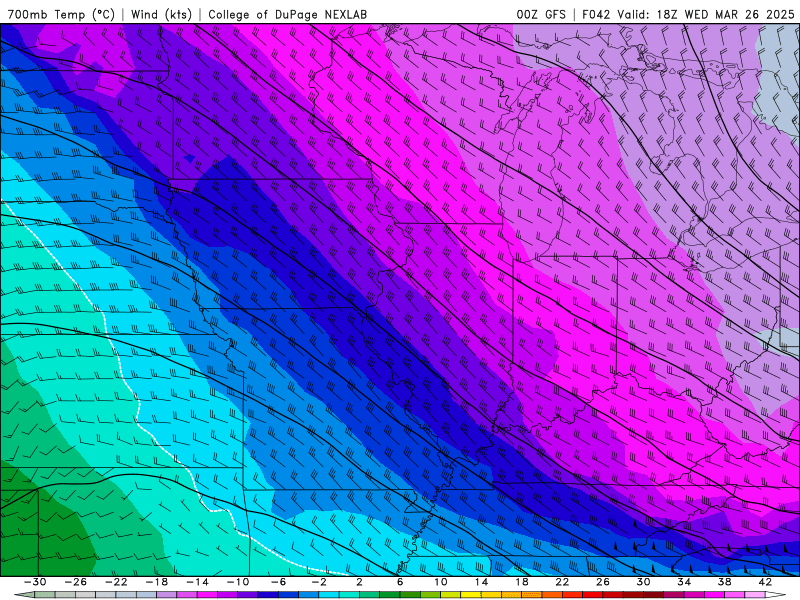Image resolution: width=800 pixels, height=600 pixels.
Task: Click the '6' color bar label
Action: pyautogui.click(x=400, y=582)
